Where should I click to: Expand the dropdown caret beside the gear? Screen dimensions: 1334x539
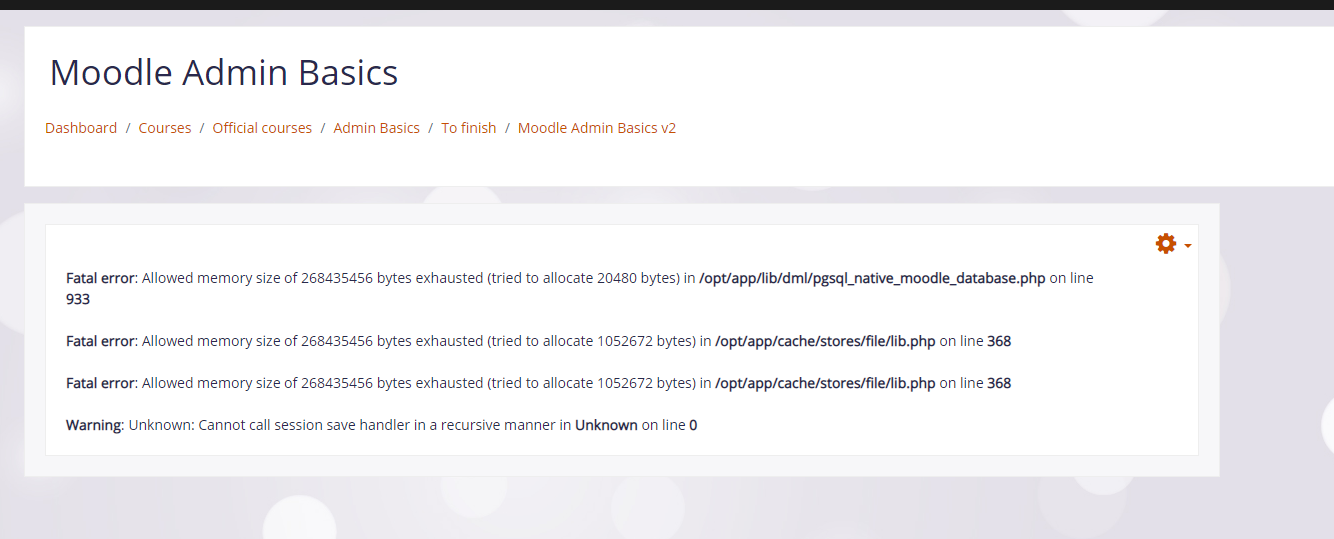click(x=1187, y=246)
